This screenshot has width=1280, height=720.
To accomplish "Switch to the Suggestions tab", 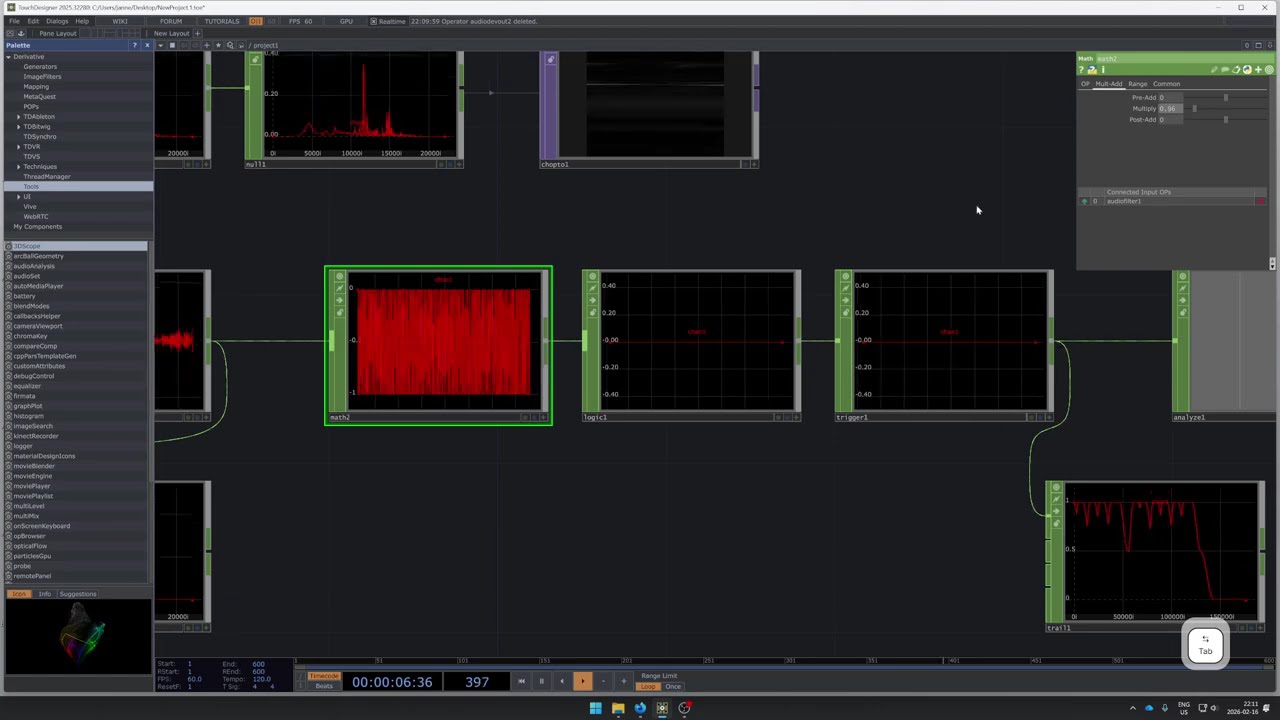I will (77, 594).
